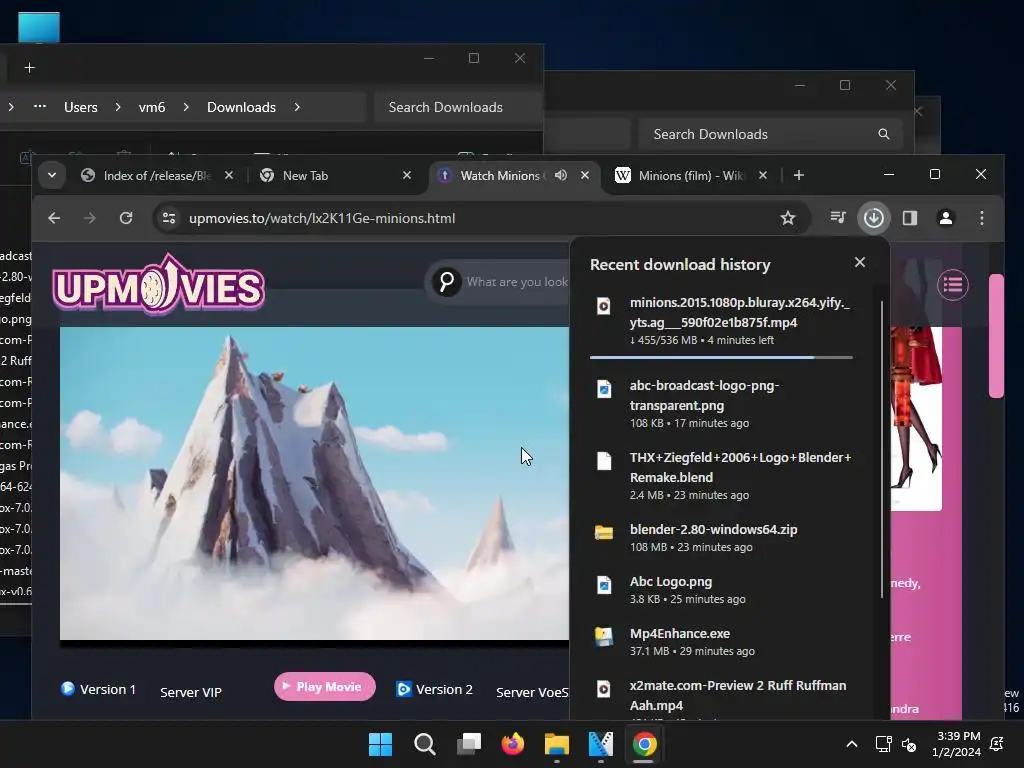Image resolution: width=1024 pixels, height=768 pixels.
Task: Open Chrome profile avatar icon
Action: [x=946, y=217]
